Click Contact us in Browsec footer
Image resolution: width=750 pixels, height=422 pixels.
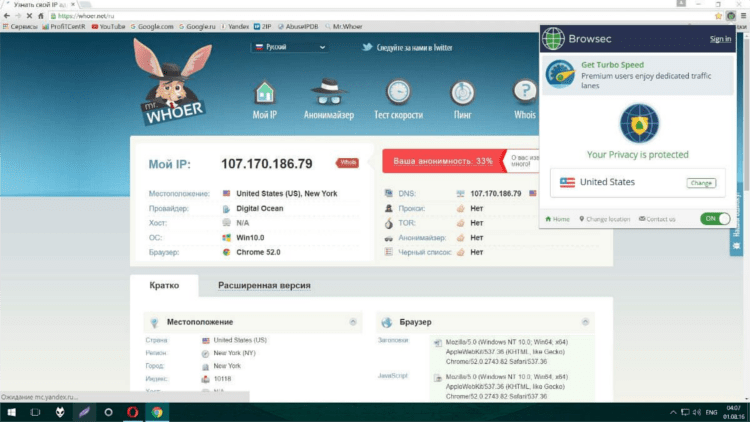(x=657, y=219)
